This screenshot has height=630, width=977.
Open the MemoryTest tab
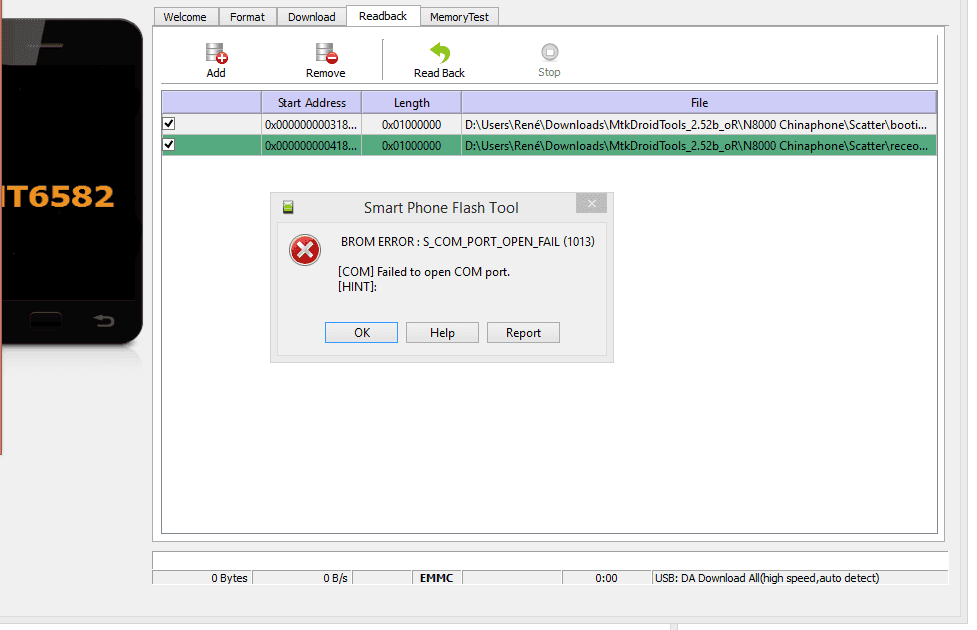click(x=459, y=17)
